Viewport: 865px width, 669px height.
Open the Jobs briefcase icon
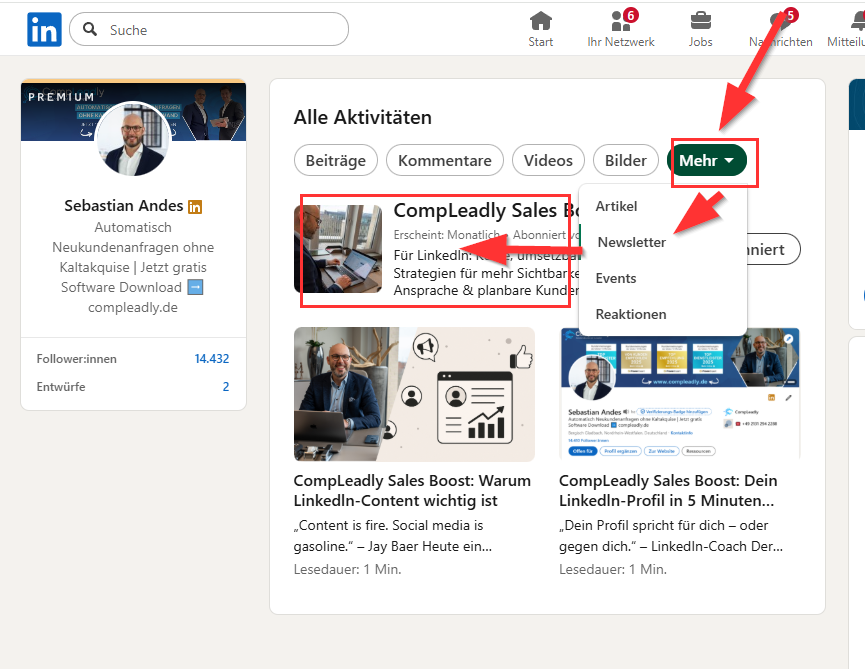(701, 22)
